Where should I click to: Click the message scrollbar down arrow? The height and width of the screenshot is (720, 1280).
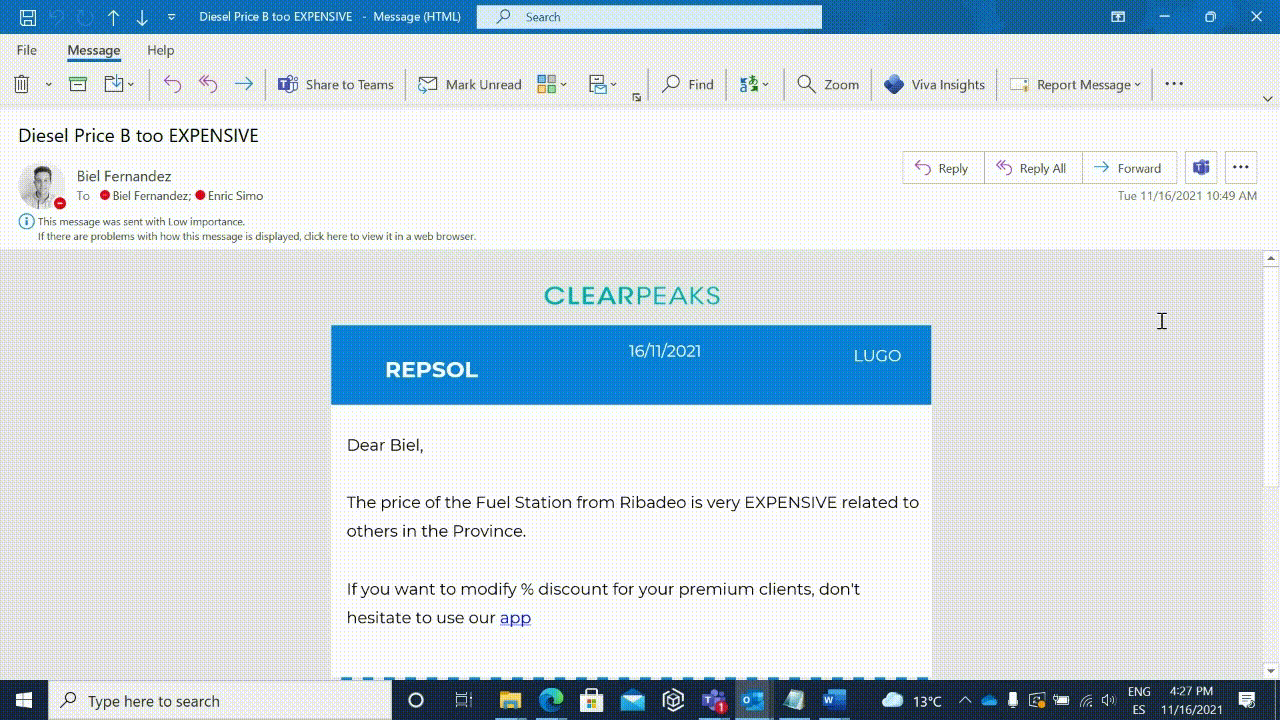(1271, 671)
